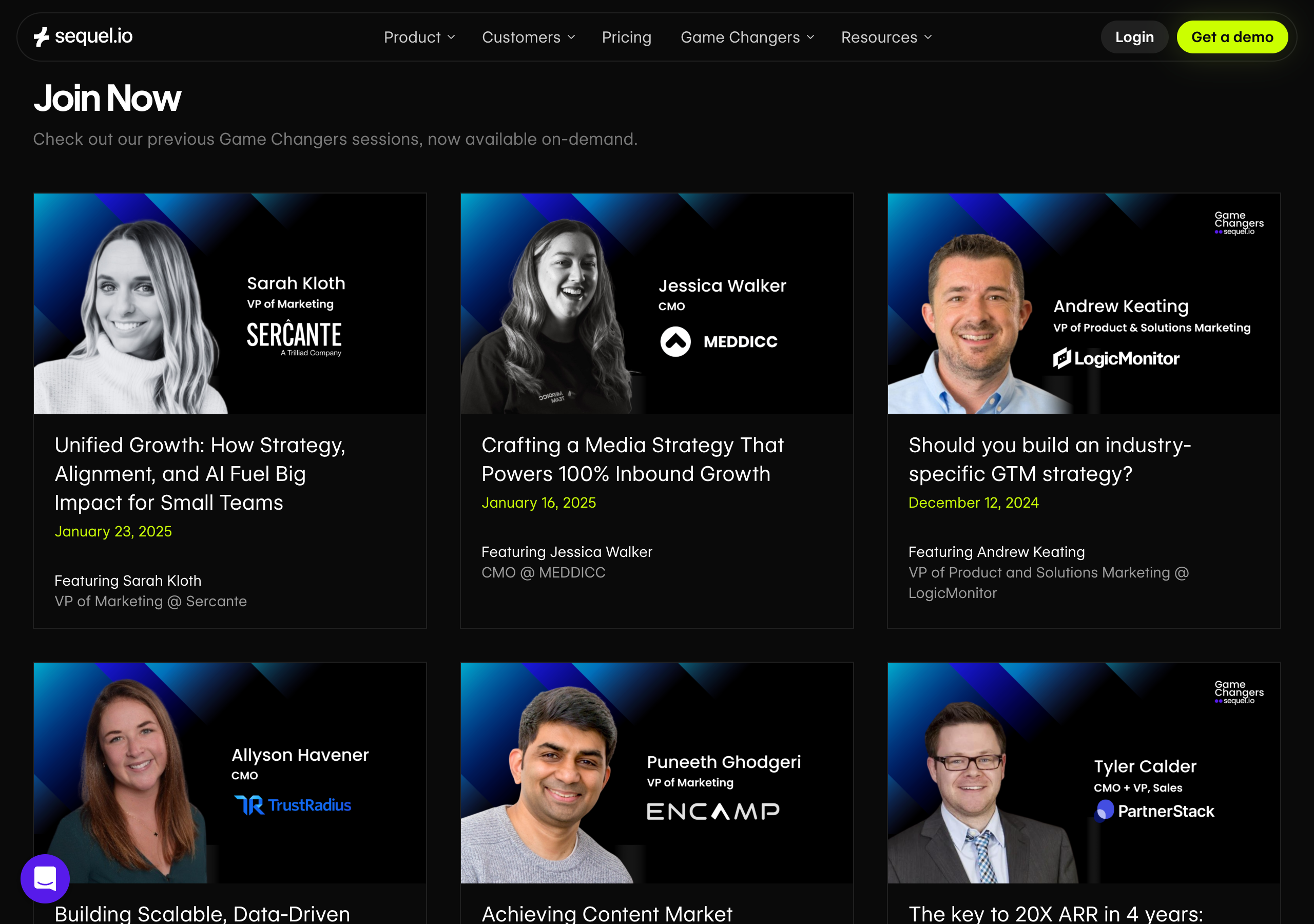Click the sequel.io logo in the navbar
This screenshot has width=1314, height=924.
pos(84,36)
